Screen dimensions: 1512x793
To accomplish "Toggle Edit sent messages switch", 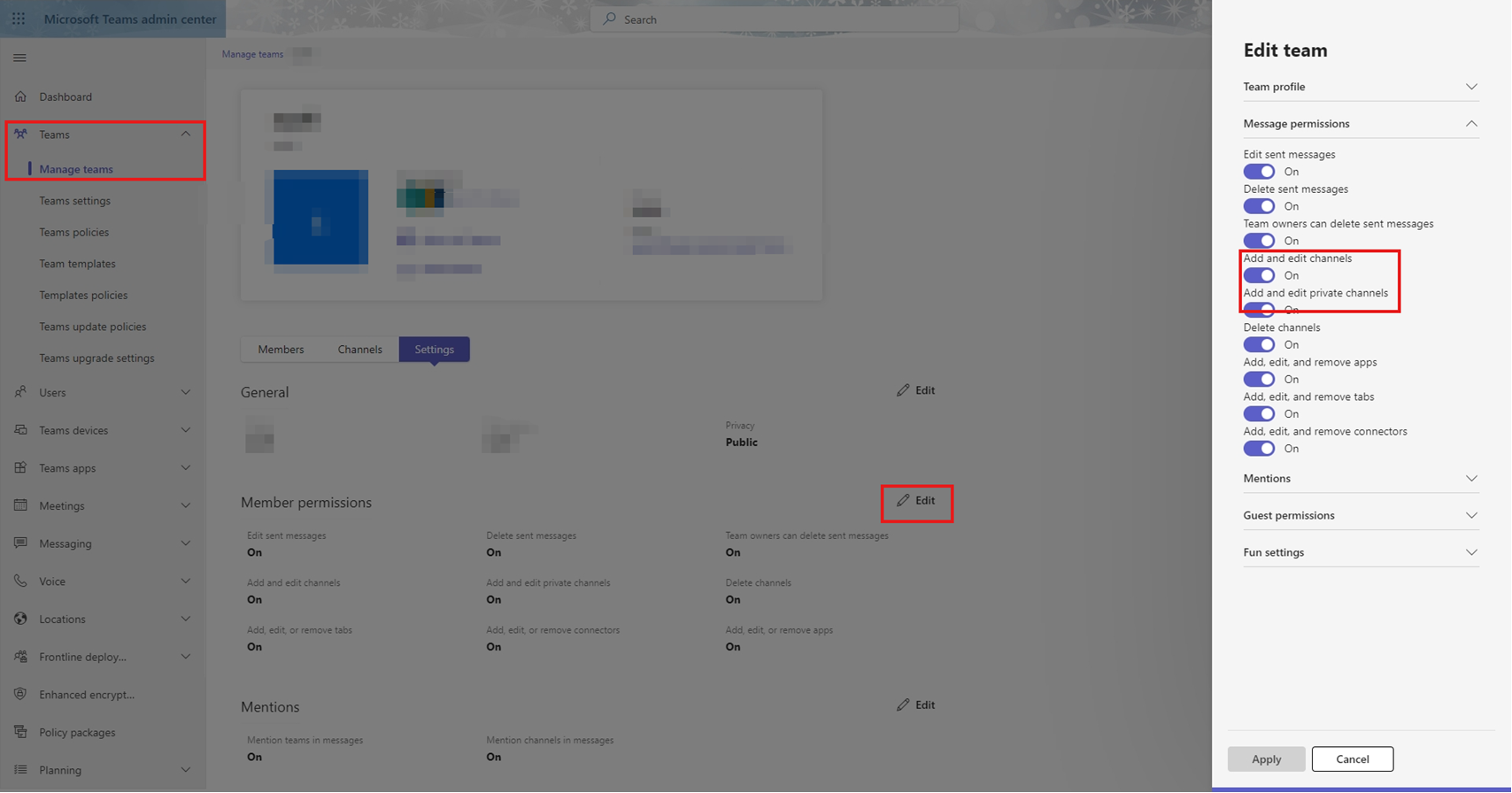I will click(1259, 172).
